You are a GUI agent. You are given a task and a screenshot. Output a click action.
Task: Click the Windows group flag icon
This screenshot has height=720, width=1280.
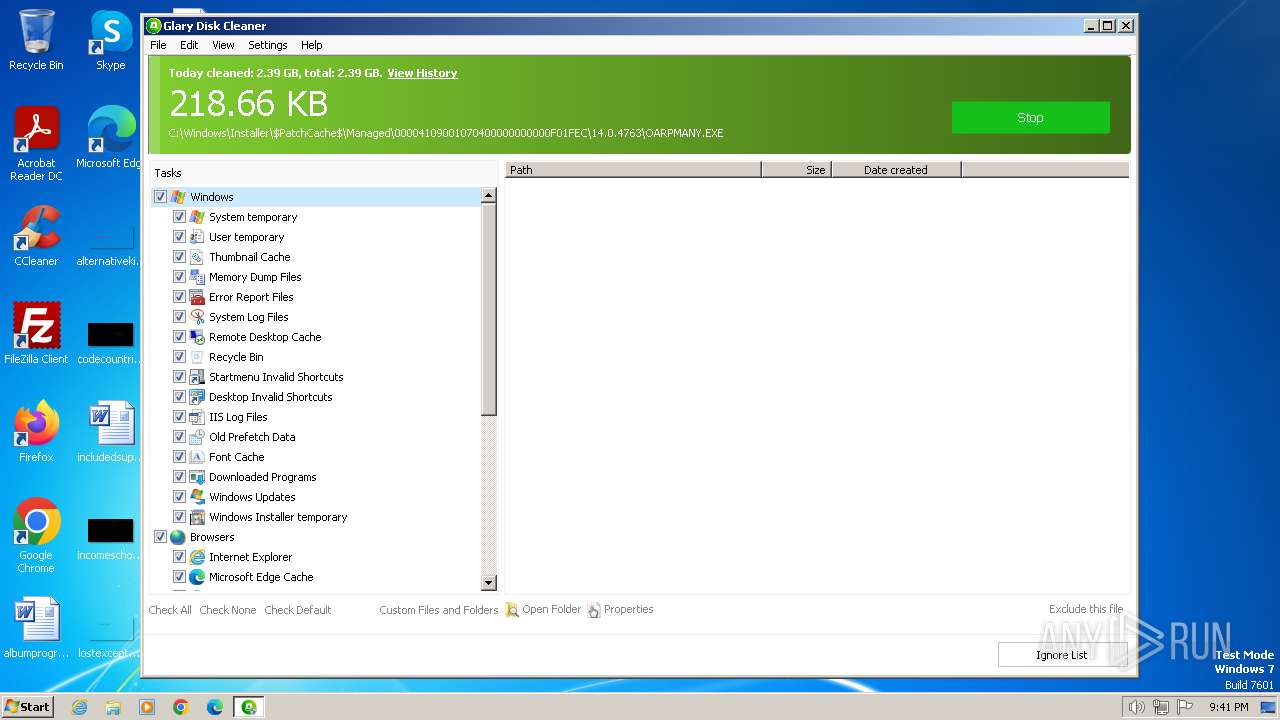click(178, 197)
